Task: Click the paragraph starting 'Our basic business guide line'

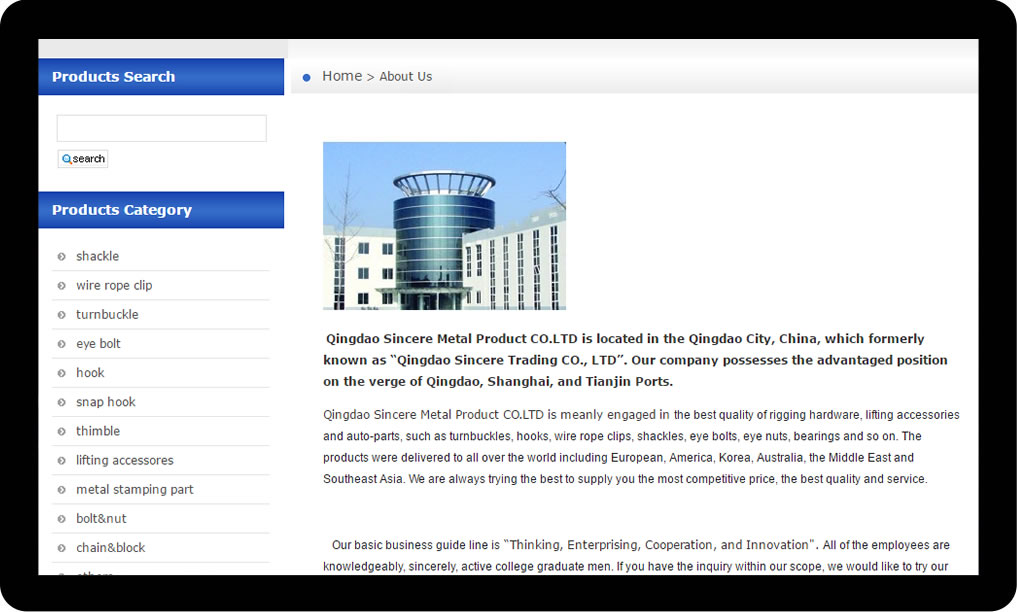Action: [x=636, y=556]
